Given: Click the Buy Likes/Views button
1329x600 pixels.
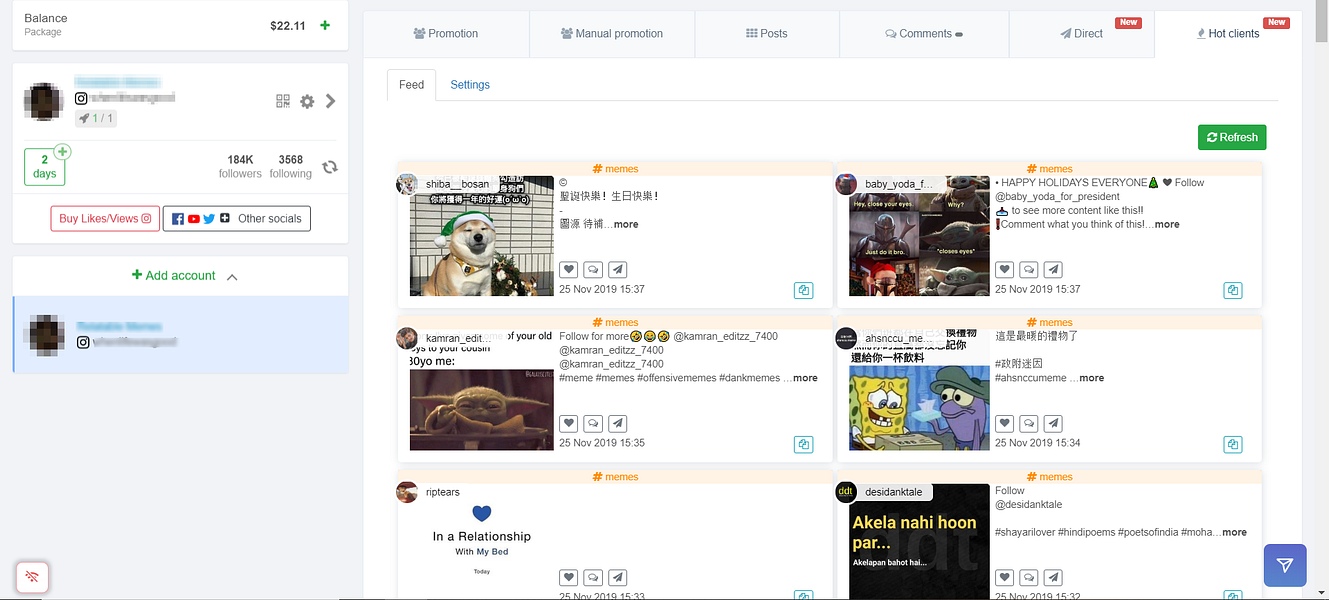Looking at the screenshot, I should point(105,218).
